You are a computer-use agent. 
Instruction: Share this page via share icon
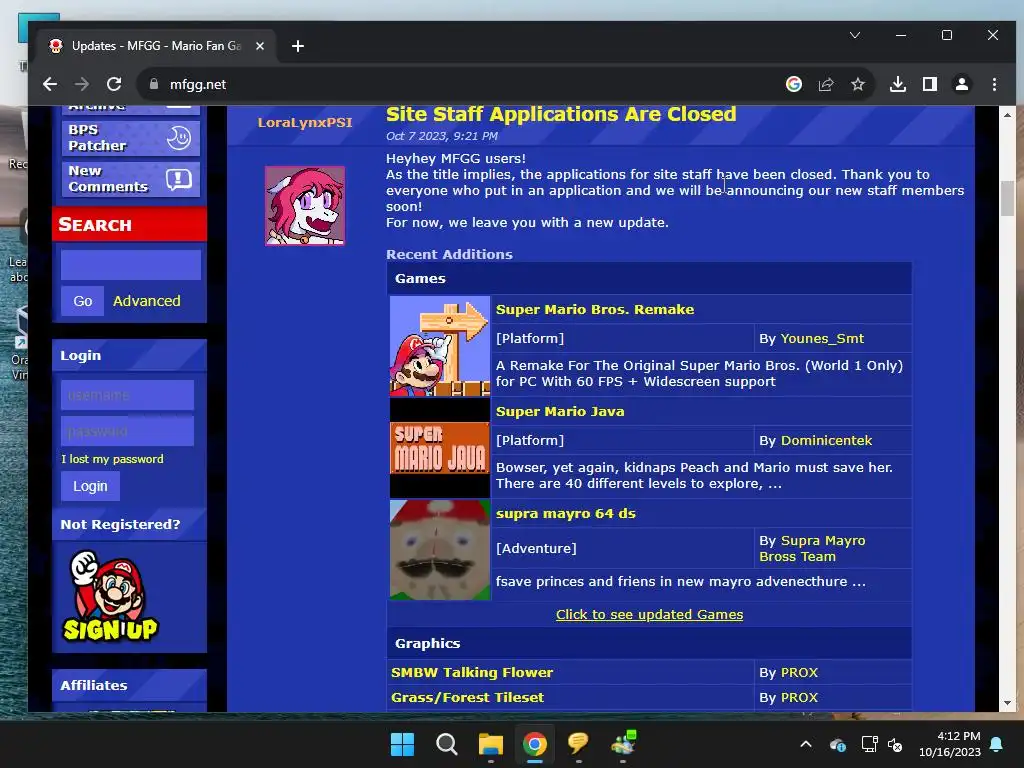point(826,84)
